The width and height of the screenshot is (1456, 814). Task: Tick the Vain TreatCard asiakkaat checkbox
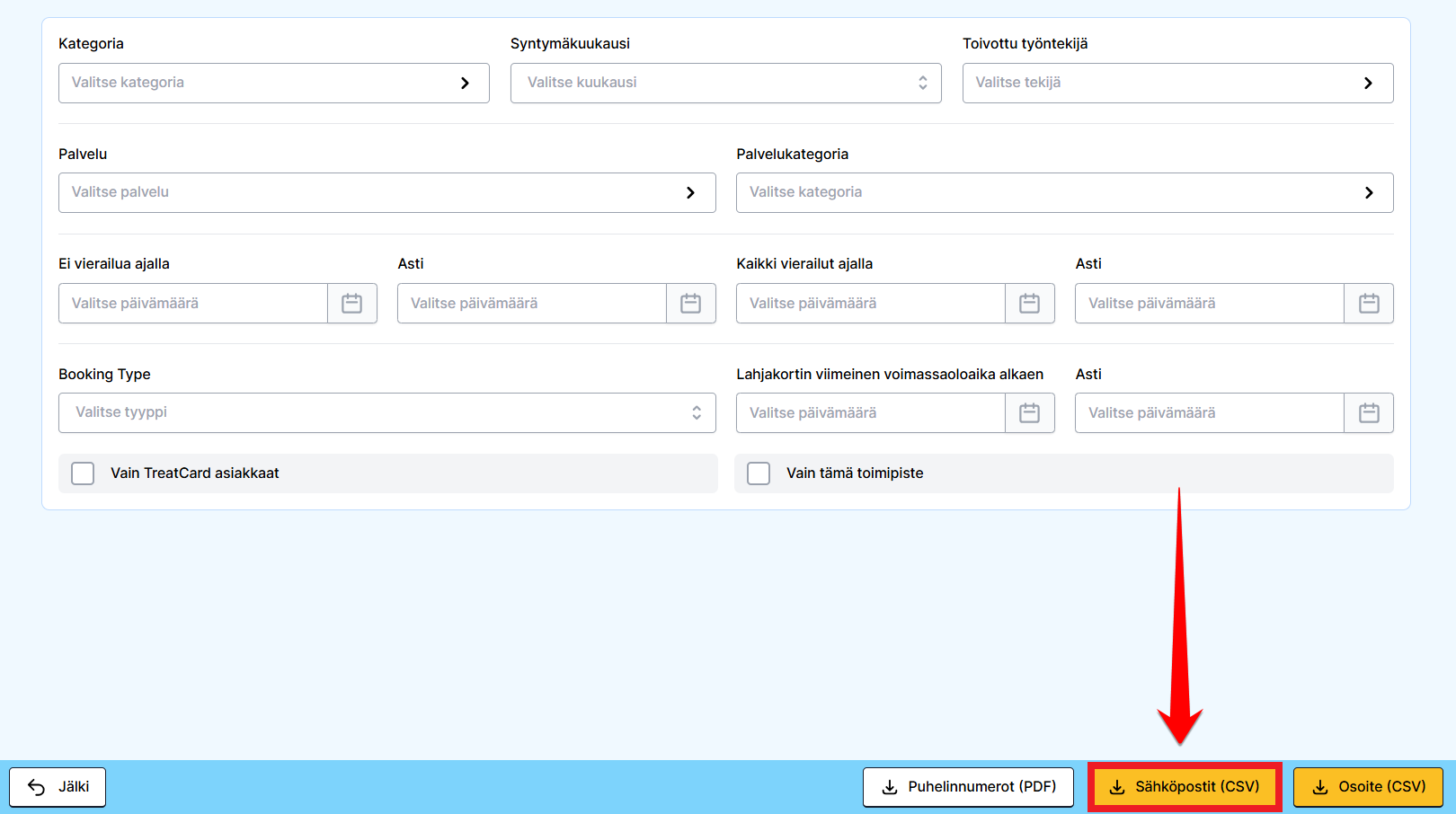click(83, 473)
